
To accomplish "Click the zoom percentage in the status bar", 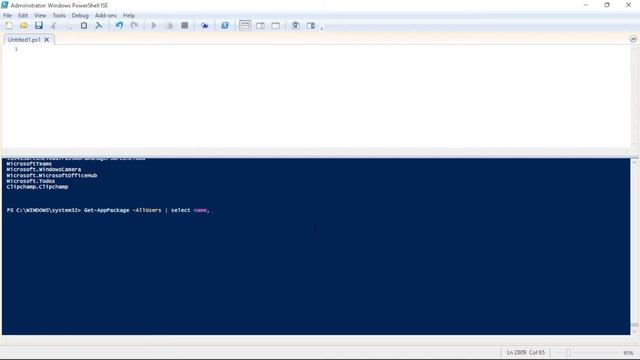I will pos(628,353).
